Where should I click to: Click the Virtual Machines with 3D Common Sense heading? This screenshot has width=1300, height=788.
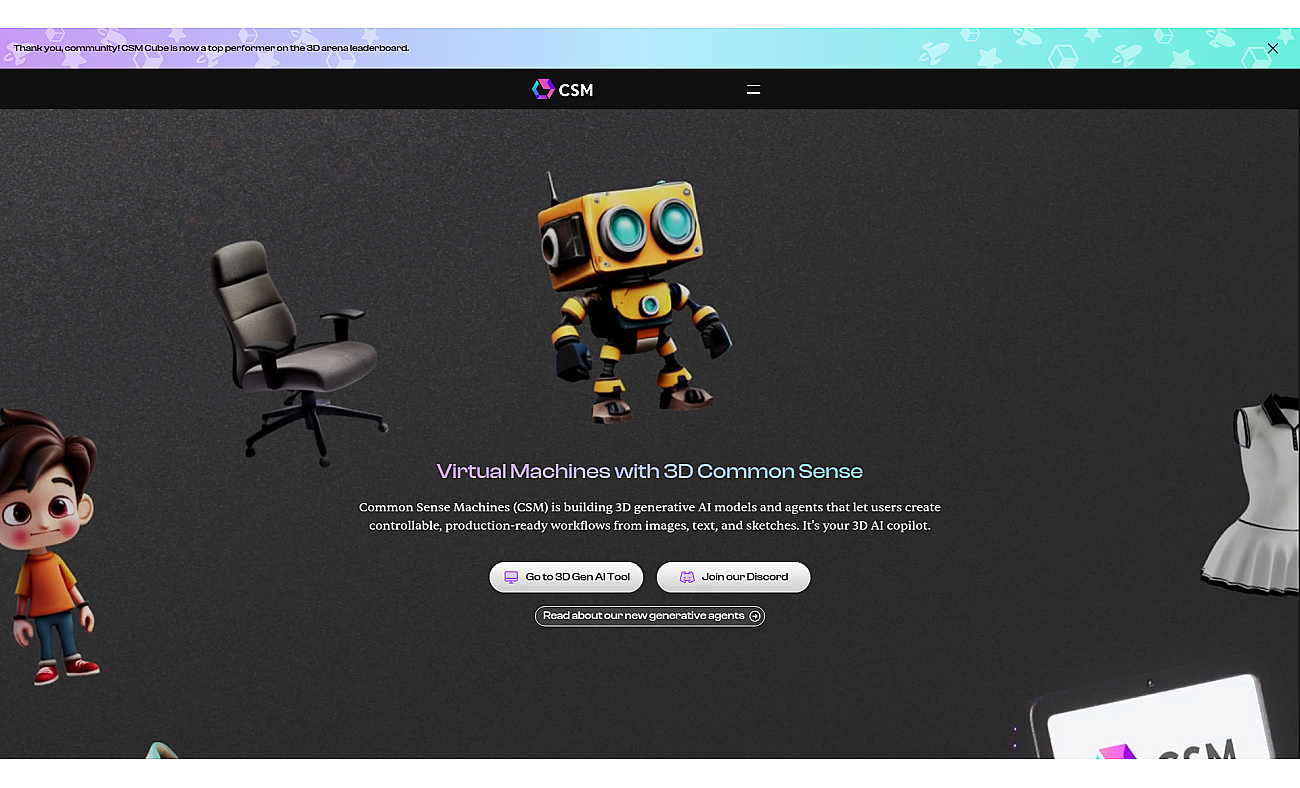point(650,471)
